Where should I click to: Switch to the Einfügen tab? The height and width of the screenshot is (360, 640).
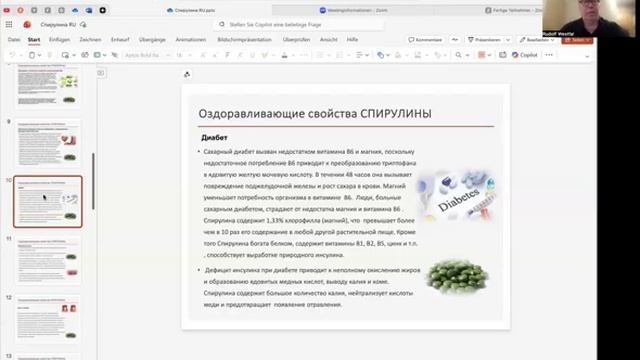tap(59, 40)
